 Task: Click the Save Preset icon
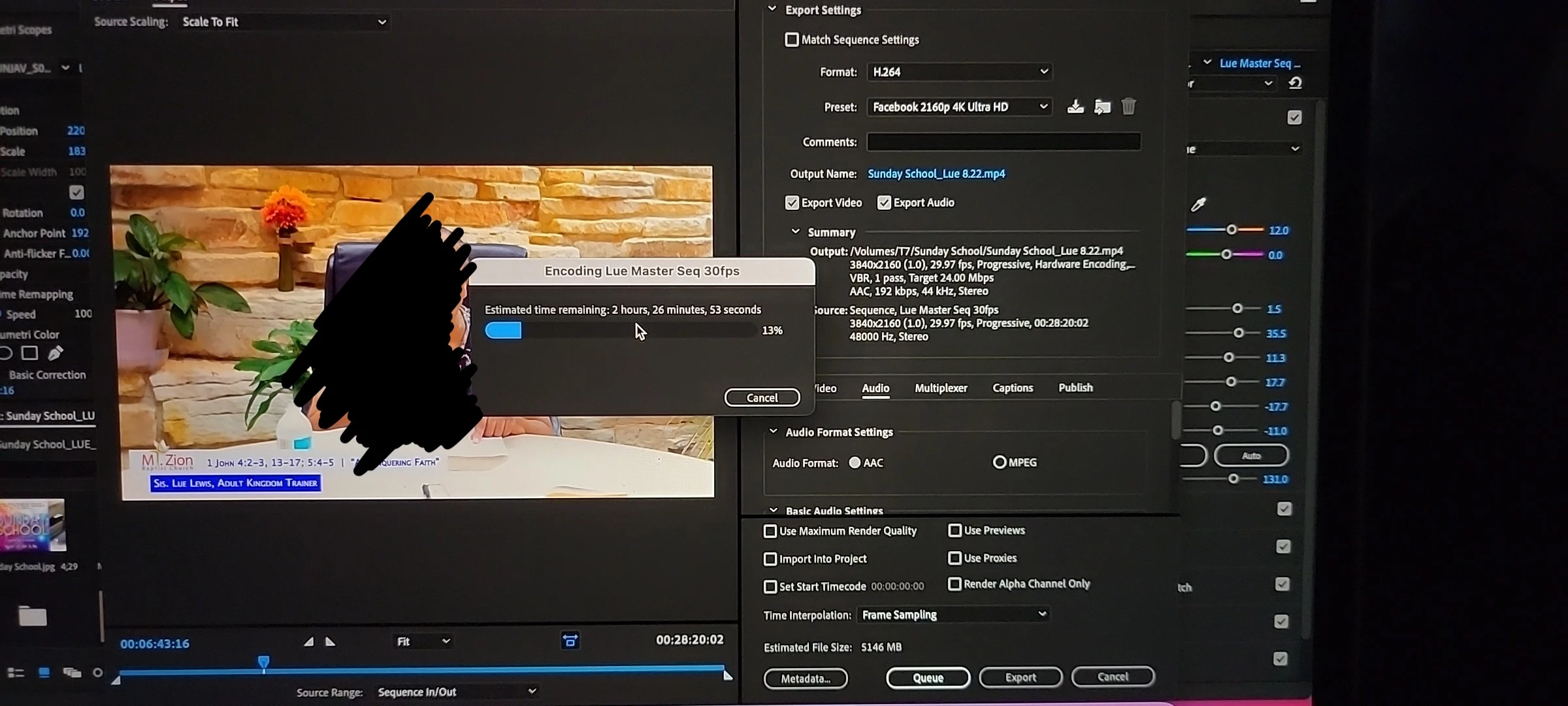click(1075, 107)
